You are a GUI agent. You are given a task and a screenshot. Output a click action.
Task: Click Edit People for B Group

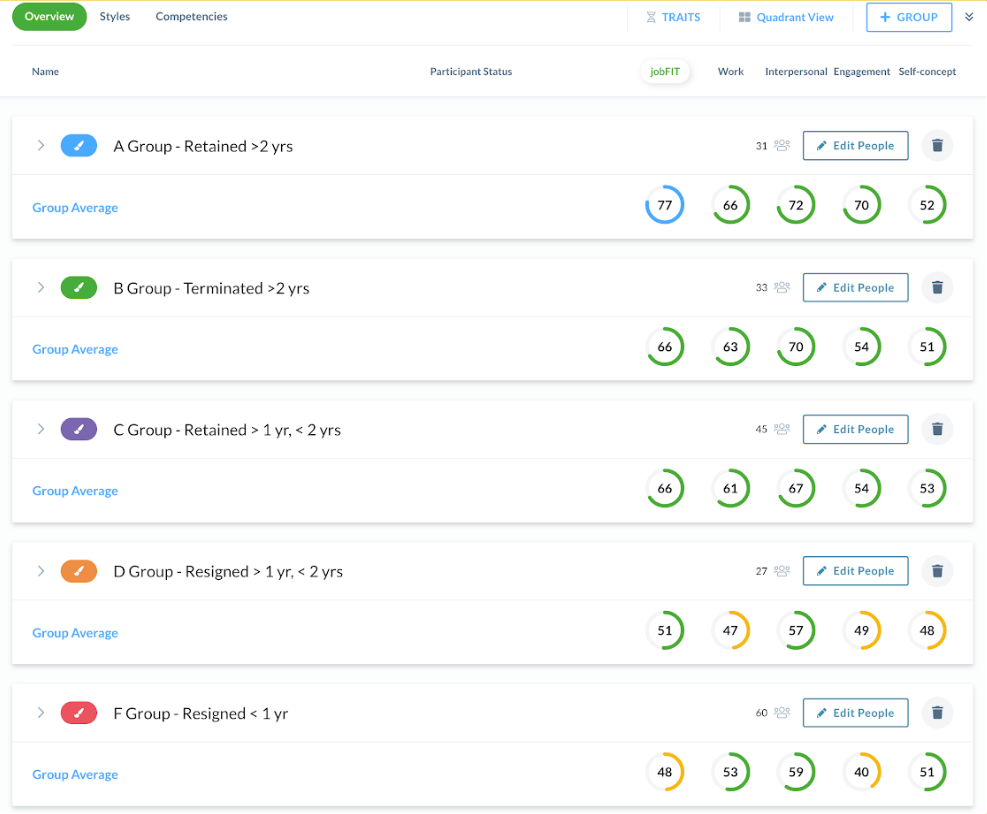click(x=855, y=288)
